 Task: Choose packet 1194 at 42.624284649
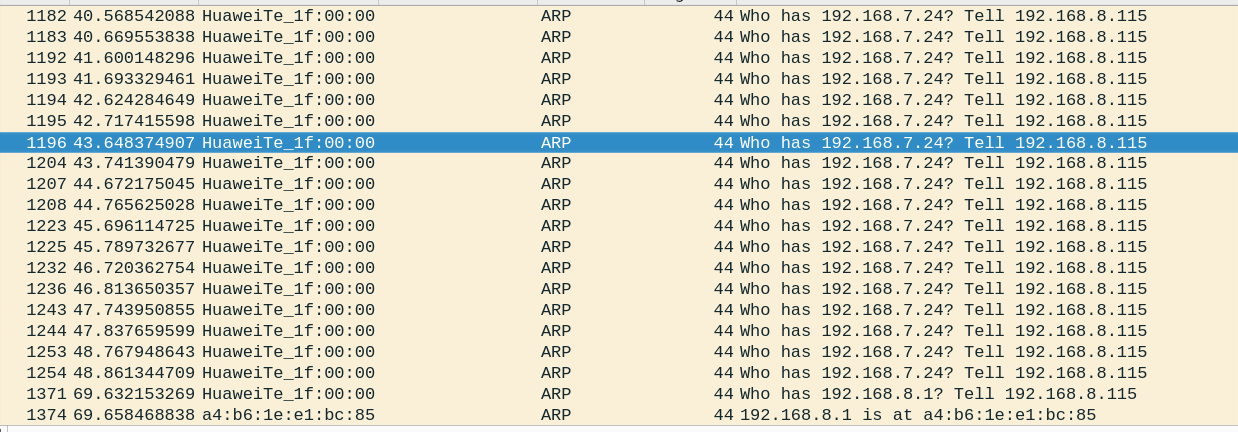619,100
